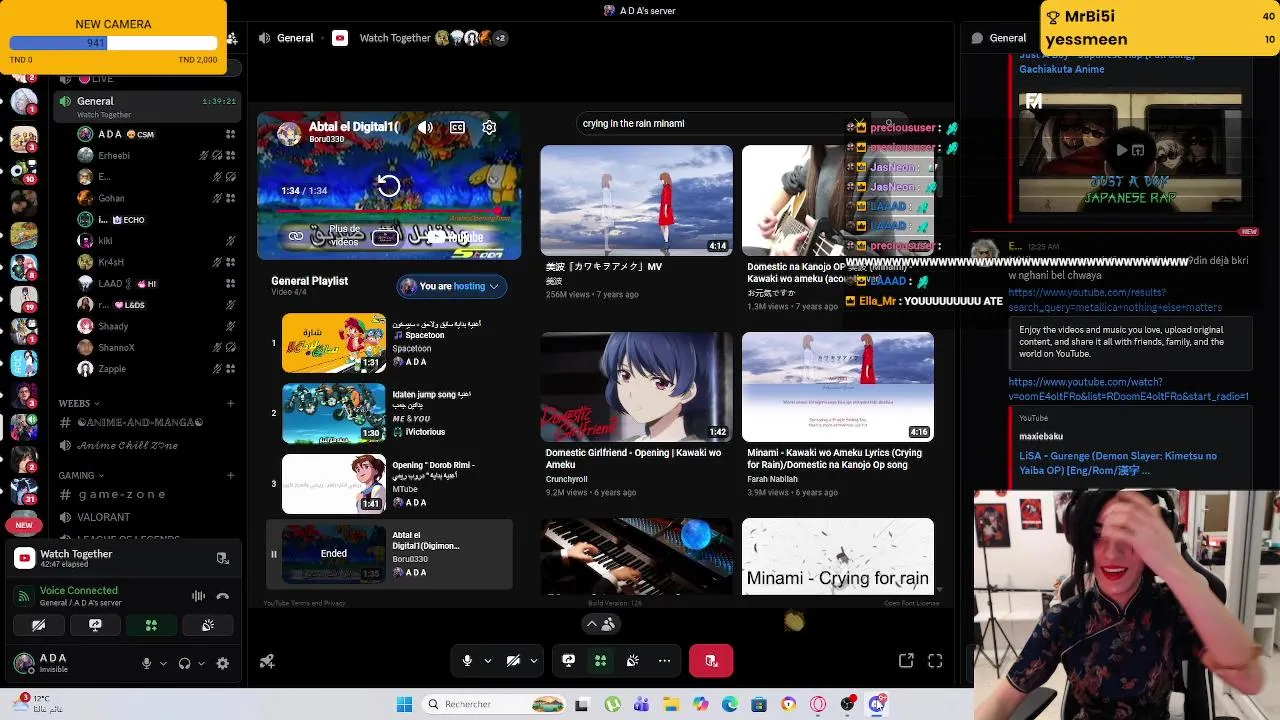The width and height of the screenshot is (1280, 720).
Task: Open Windows Start menu
Action: (x=404, y=704)
